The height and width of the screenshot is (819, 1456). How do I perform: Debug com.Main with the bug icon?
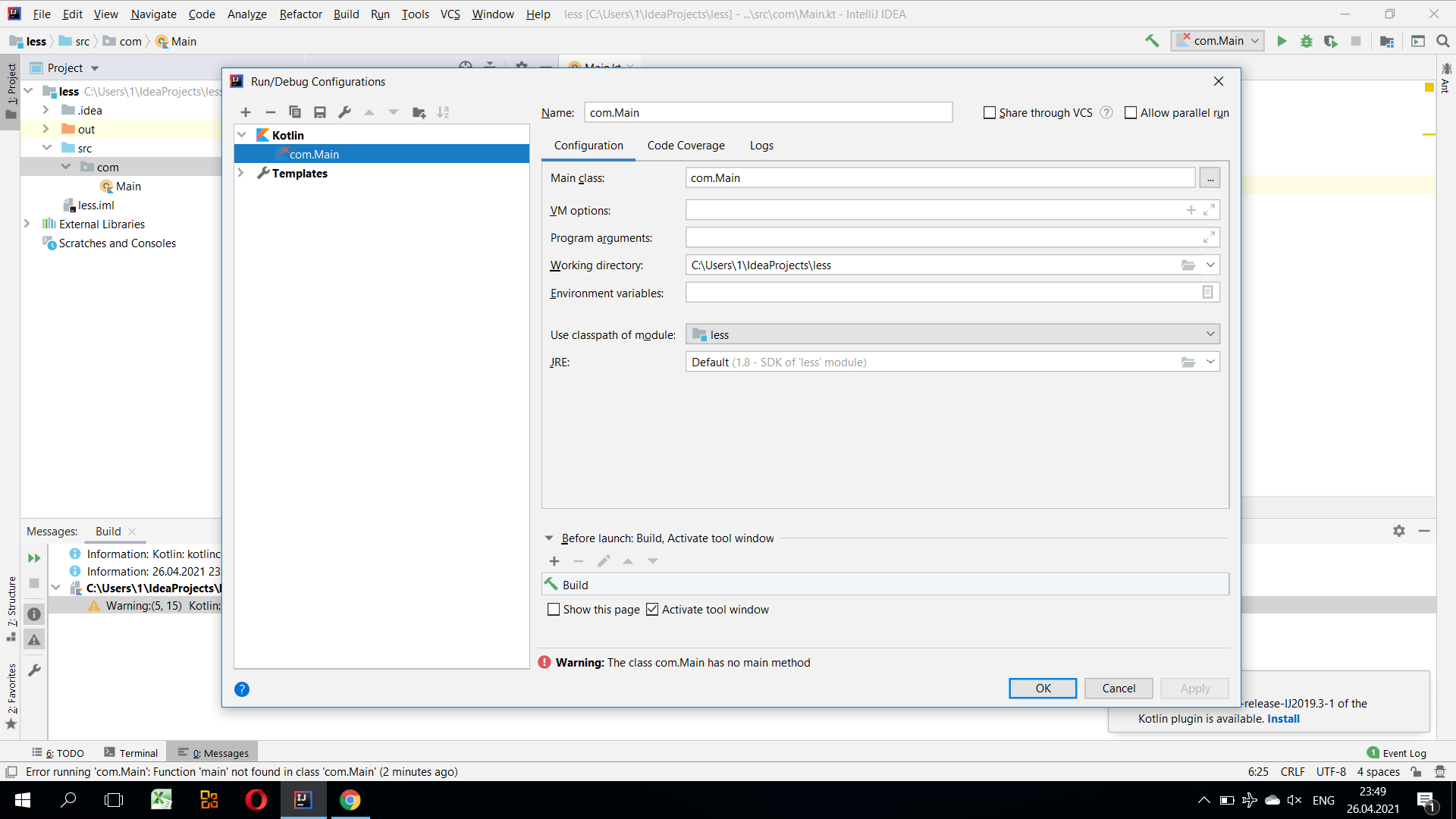click(x=1307, y=41)
